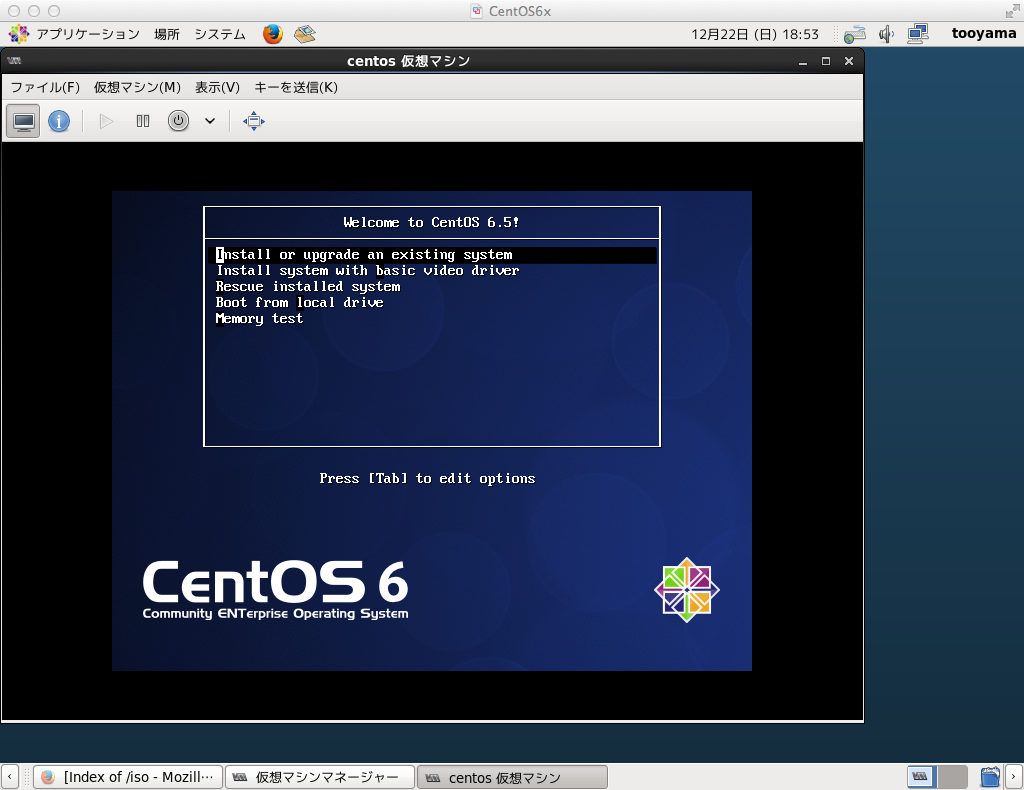Open the 場所 places menu
The image size is (1024, 790).
[x=167, y=34]
